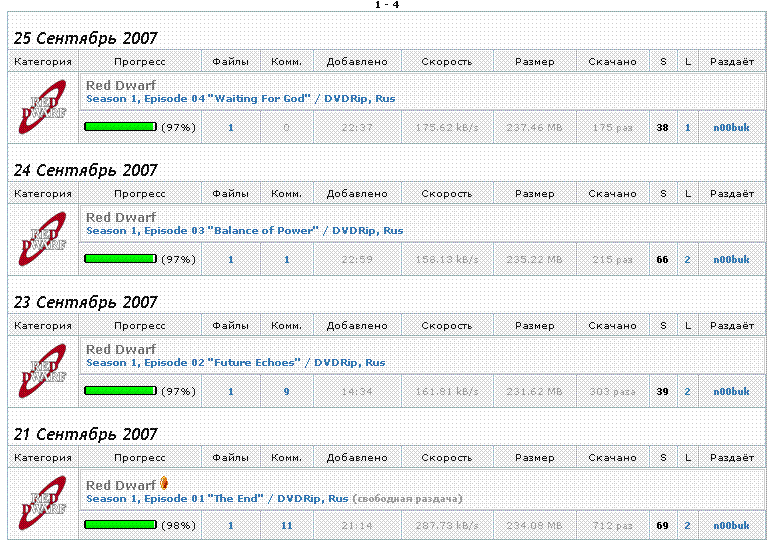Screen dimensions: 772x546
Task: Open Episode 02 "Future Echoes" link
Action: [x=236, y=362]
